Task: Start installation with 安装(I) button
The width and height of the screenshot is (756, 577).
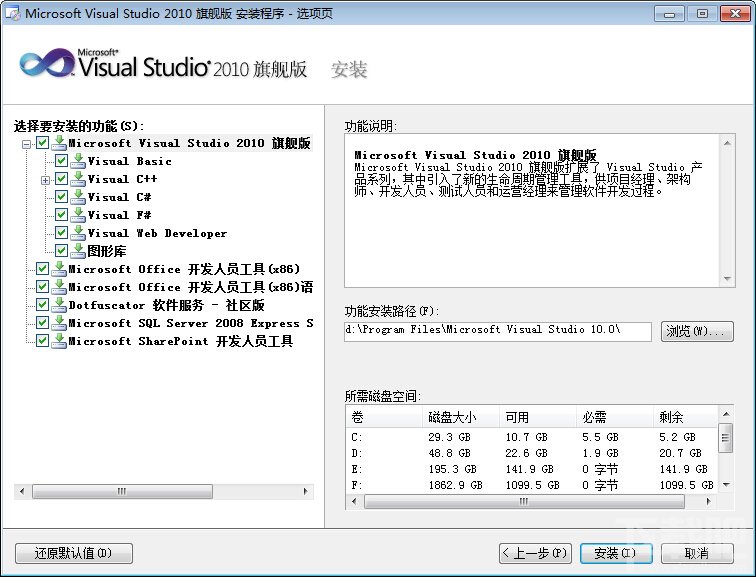Action: coord(616,553)
